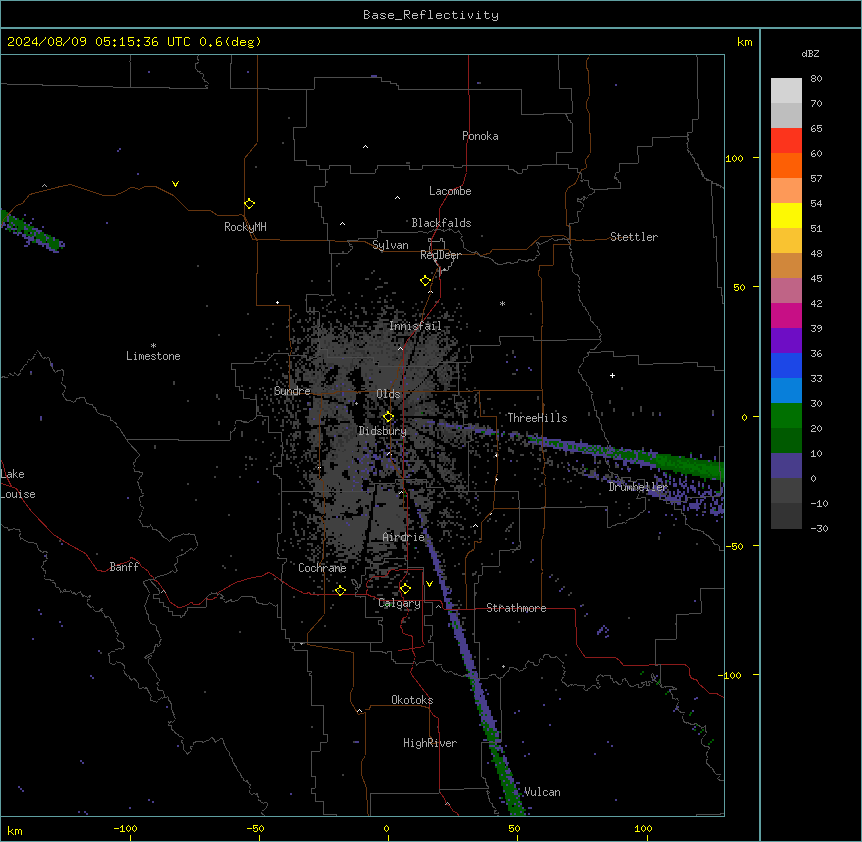Click the Olds label
Screen dimensions: 862x842
pos(388,394)
